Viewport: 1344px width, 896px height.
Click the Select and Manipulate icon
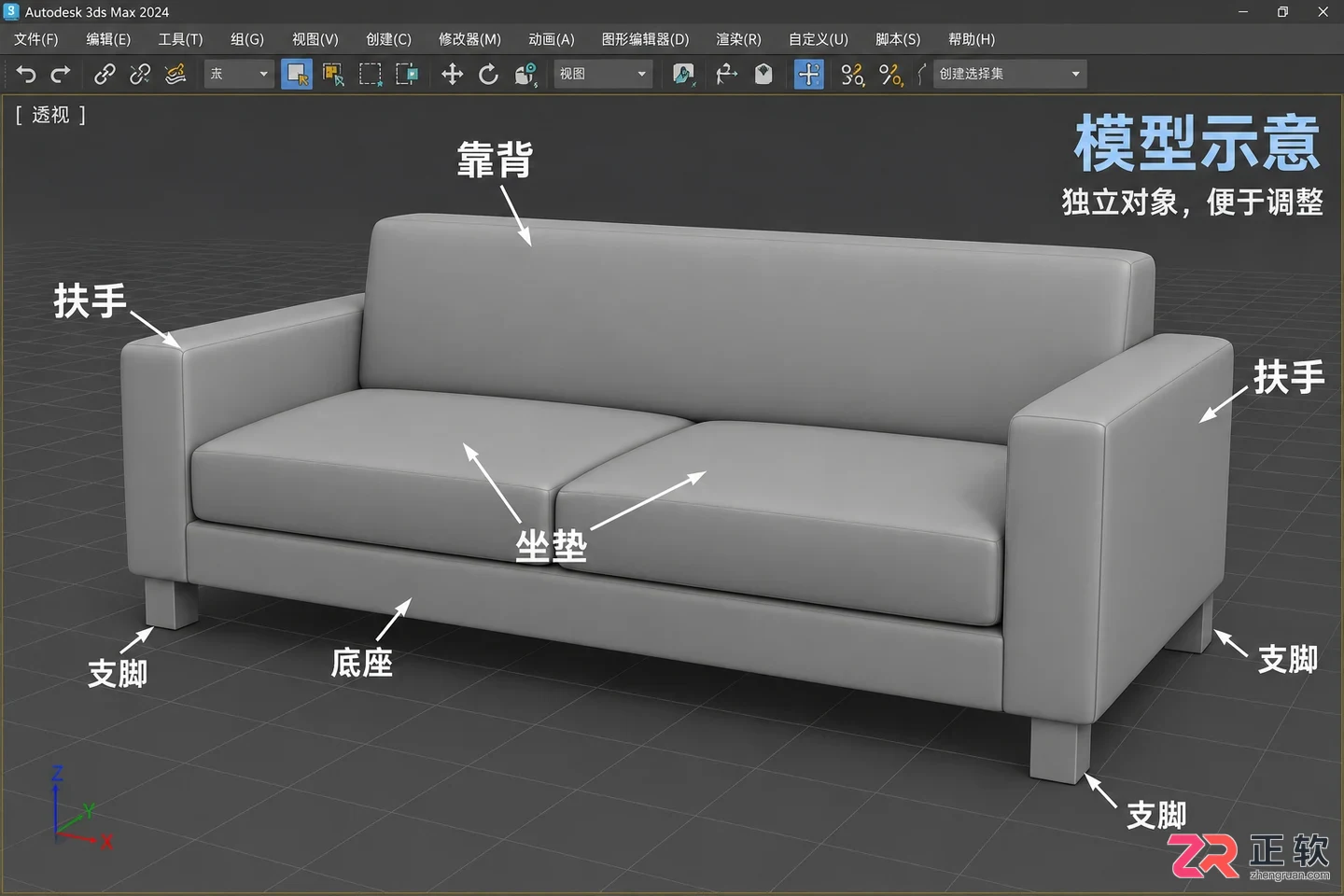pos(763,75)
